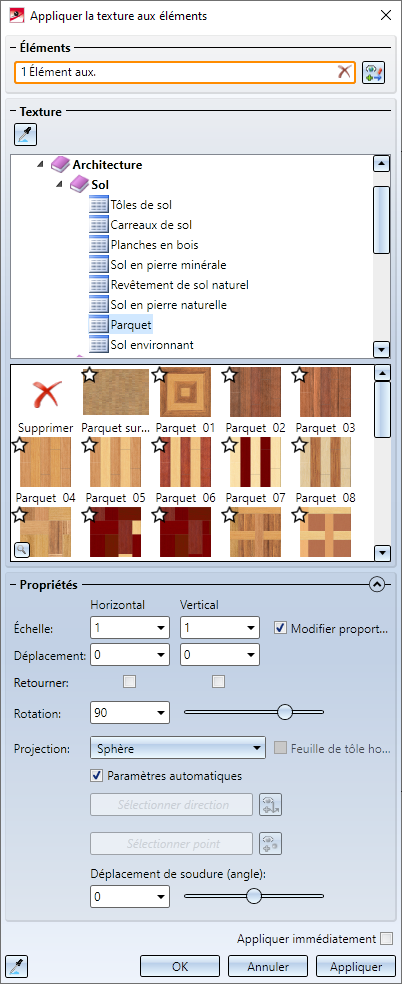The height and width of the screenshot is (984, 402).
Task: Disable the Paramètres automatiques checkbox
Action: pyautogui.click(x=97, y=776)
